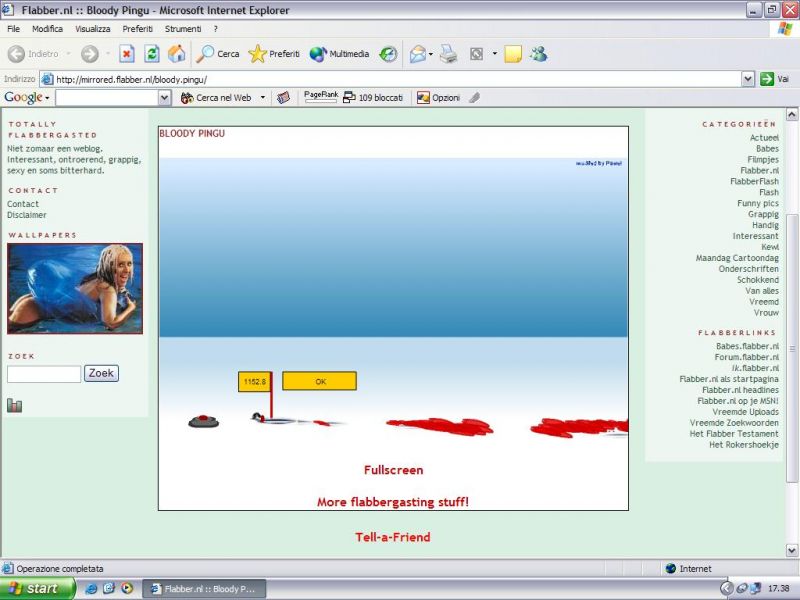This screenshot has height=600, width=800.
Task: Open the Messenger people icon
Action: pos(538,54)
